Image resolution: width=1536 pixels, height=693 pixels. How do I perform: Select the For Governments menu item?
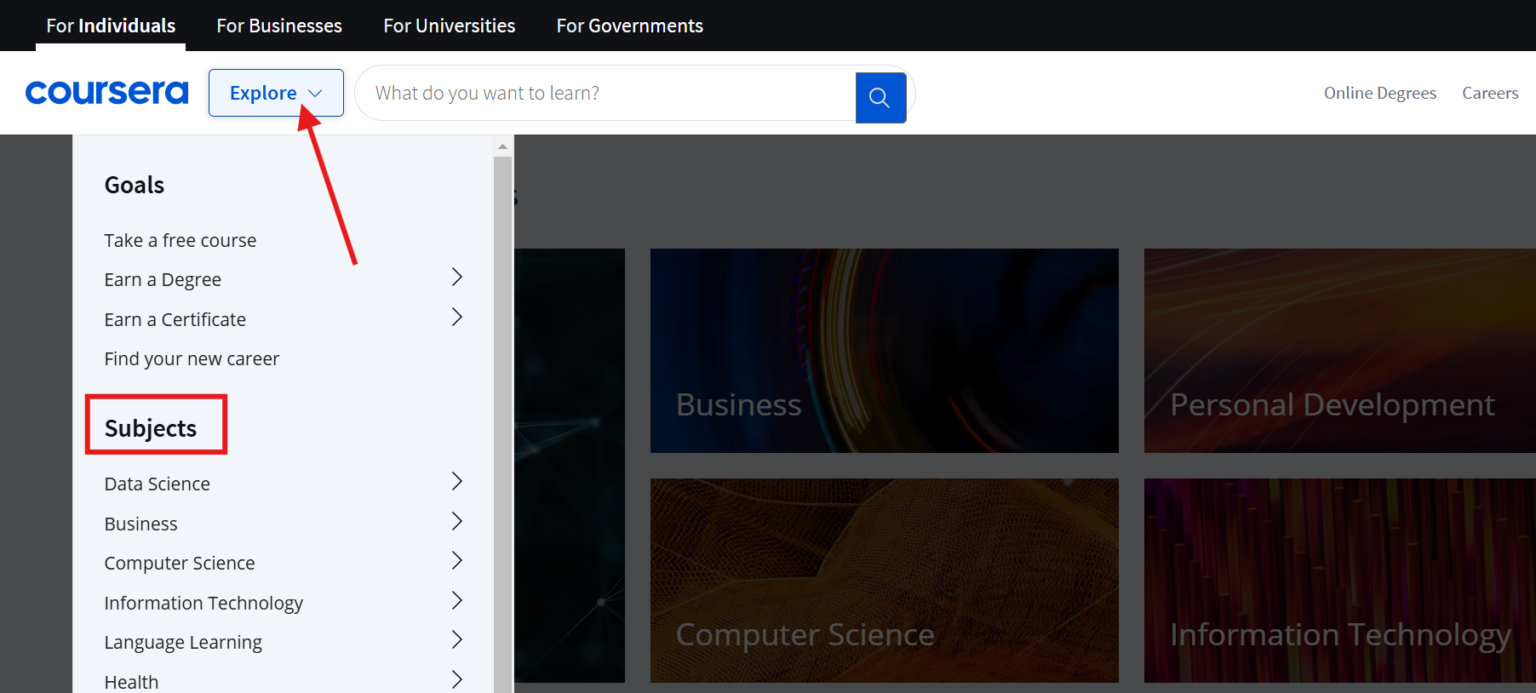click(629, 25)
